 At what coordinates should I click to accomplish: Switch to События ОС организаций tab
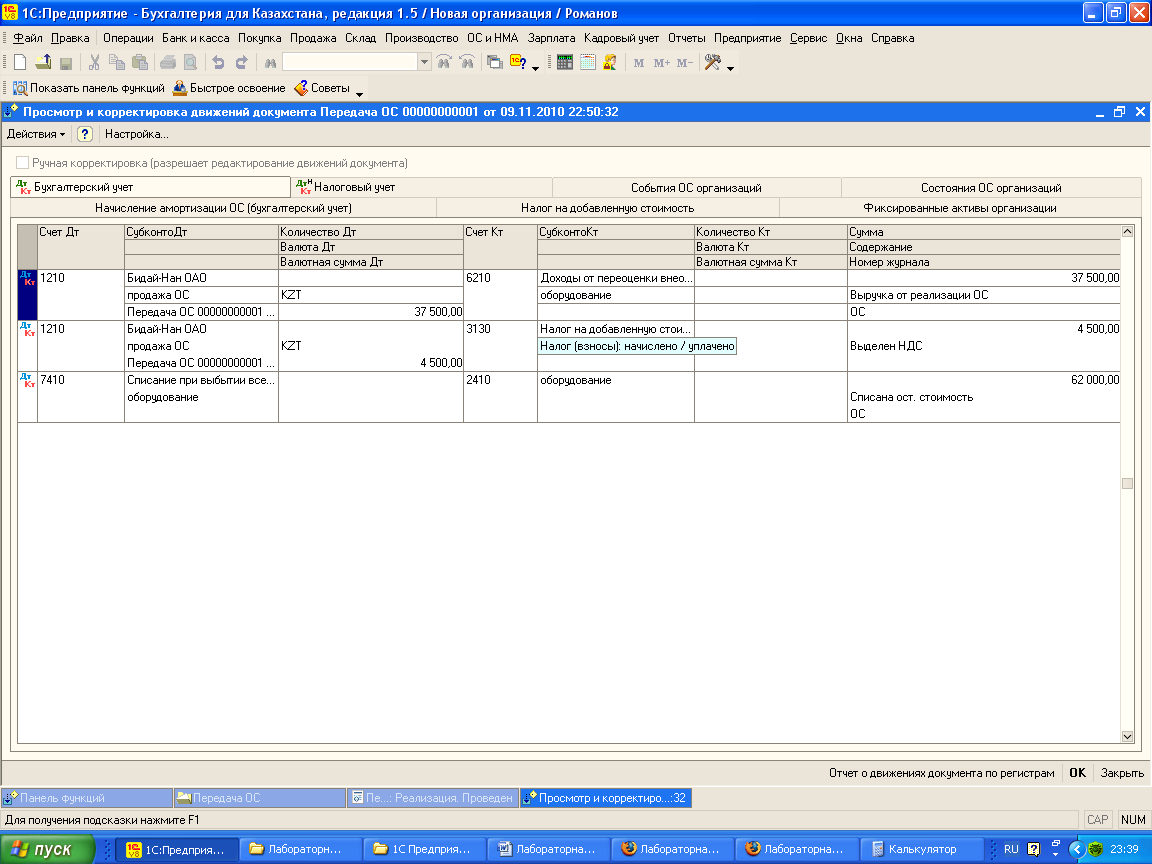[696, 187]
